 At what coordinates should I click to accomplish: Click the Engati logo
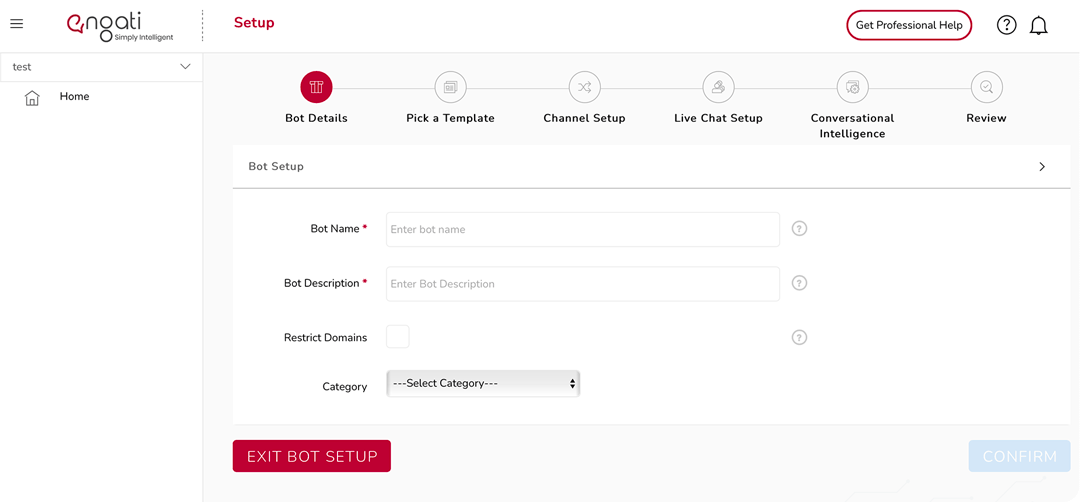click(120, 25)
